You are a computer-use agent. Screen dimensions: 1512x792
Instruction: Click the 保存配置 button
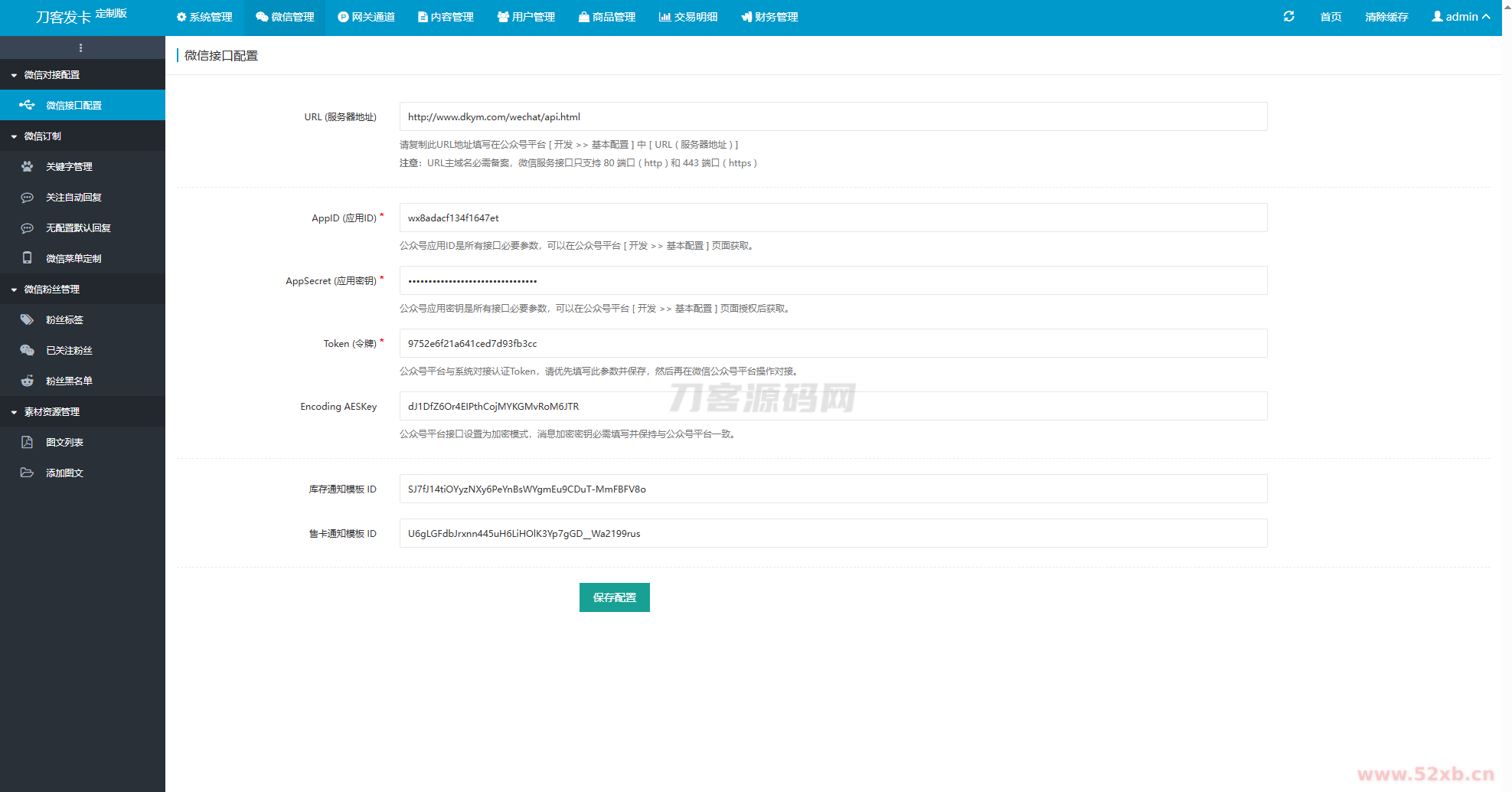(614, 597)
